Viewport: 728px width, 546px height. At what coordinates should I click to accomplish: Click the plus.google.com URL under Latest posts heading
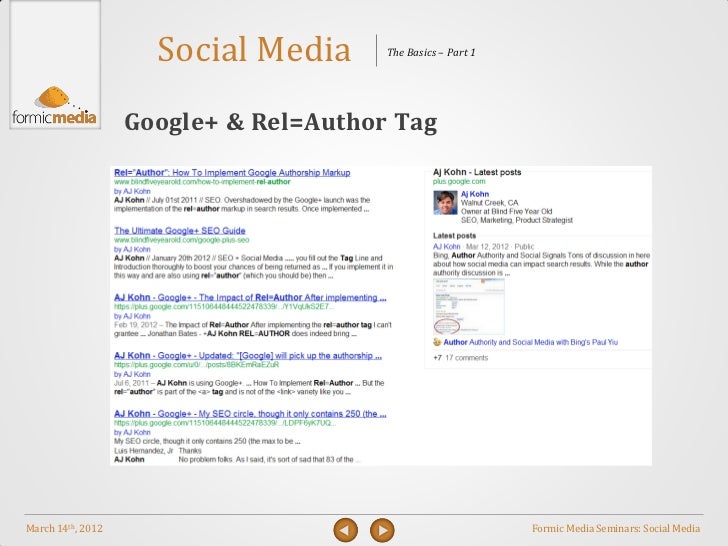click(459, 182)
